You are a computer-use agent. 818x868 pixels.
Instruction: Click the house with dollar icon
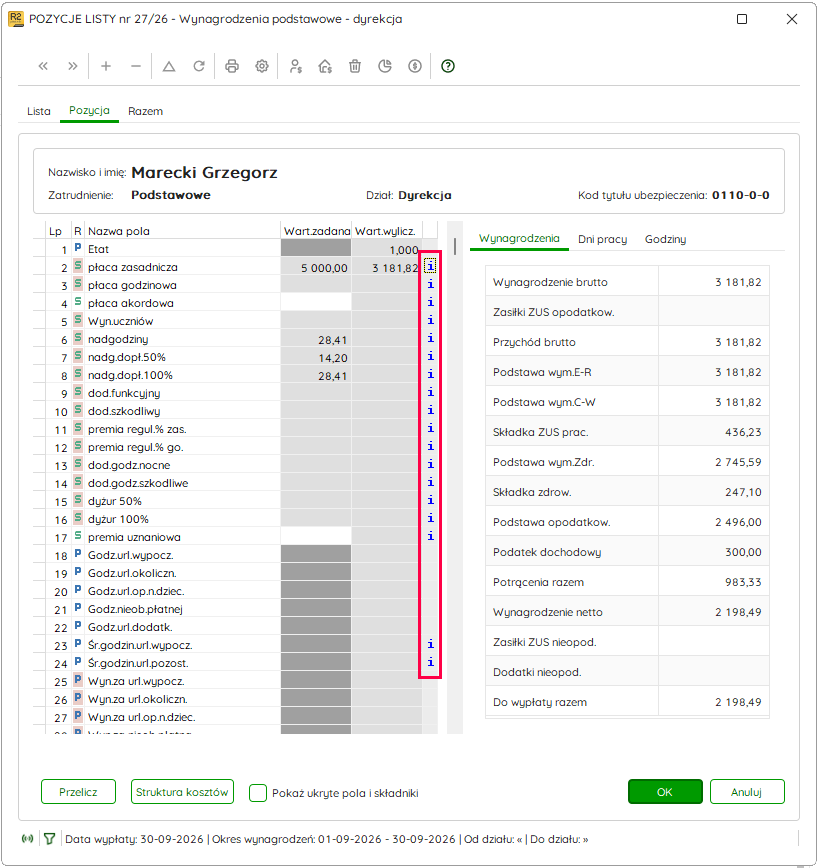[x=325, y=66]
